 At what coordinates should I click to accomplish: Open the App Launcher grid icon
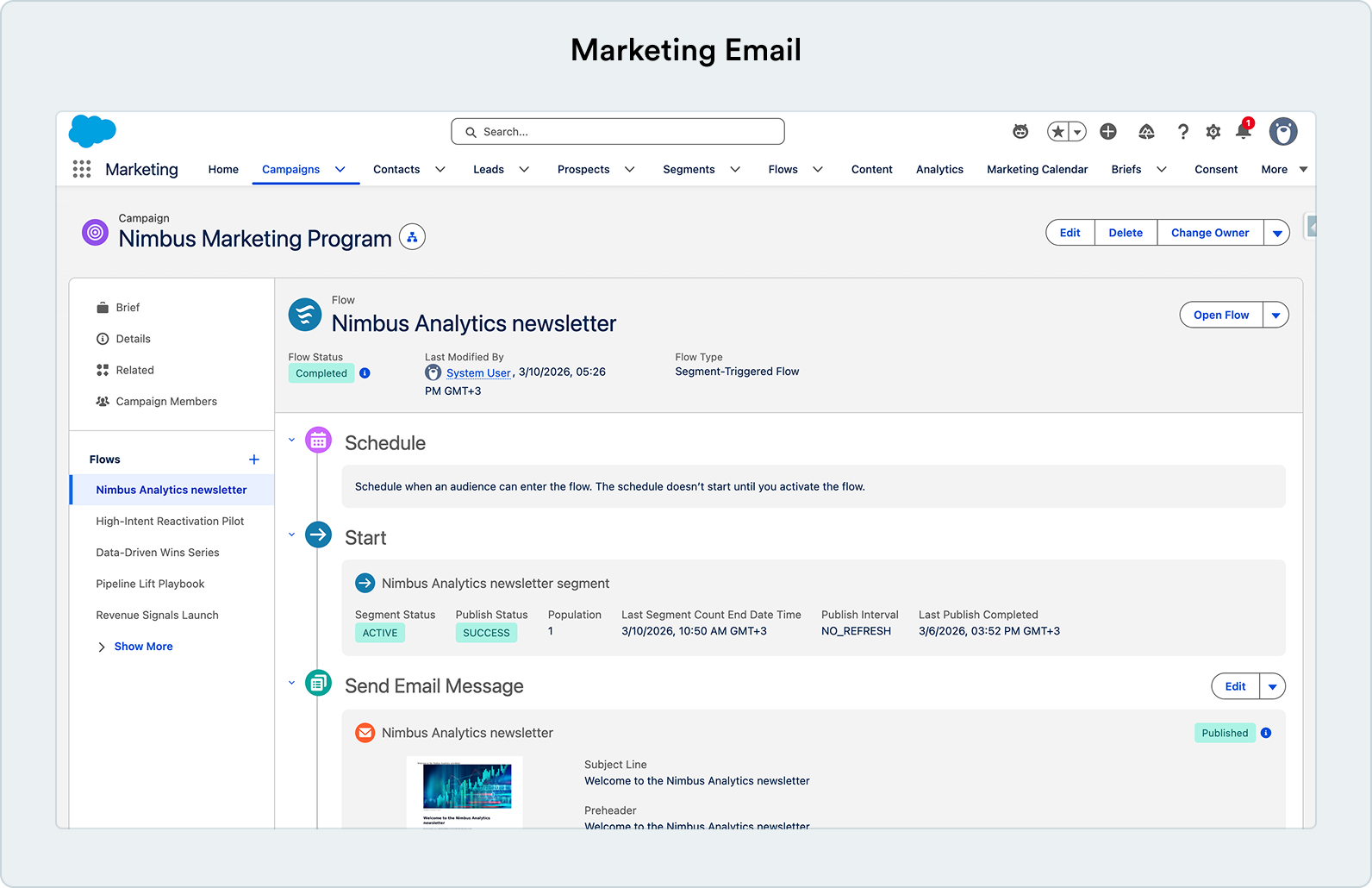click(82, 169)
